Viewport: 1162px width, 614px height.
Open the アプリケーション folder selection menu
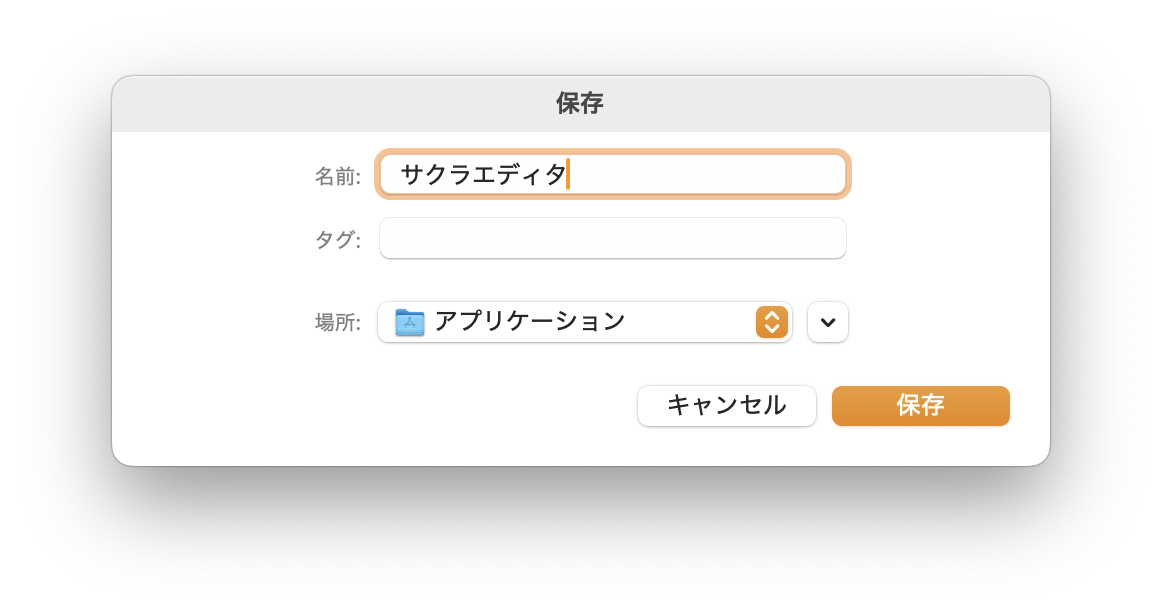click(585, 321)
